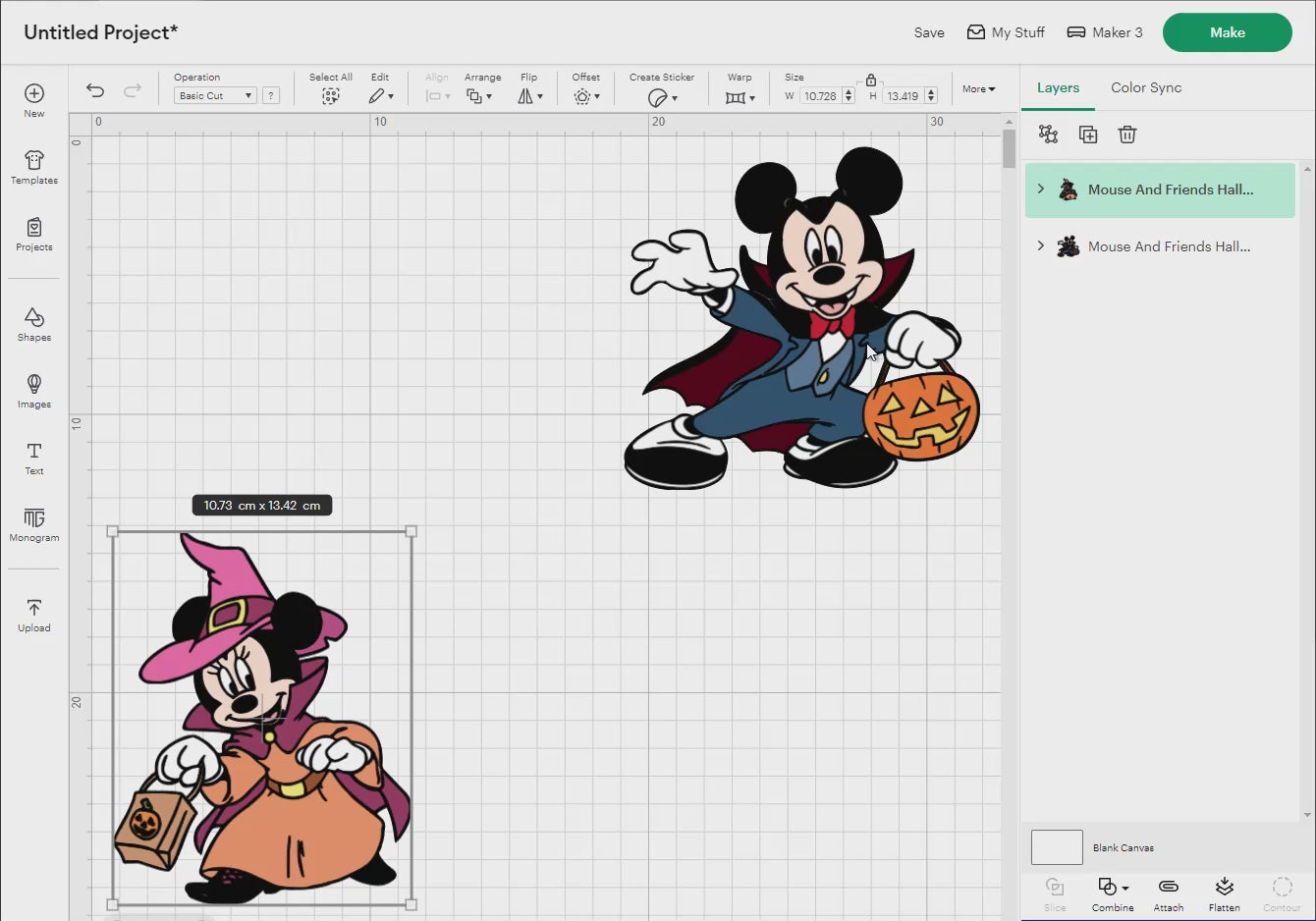Toggle the size aspect ratio lock

(x=871, y=81)
